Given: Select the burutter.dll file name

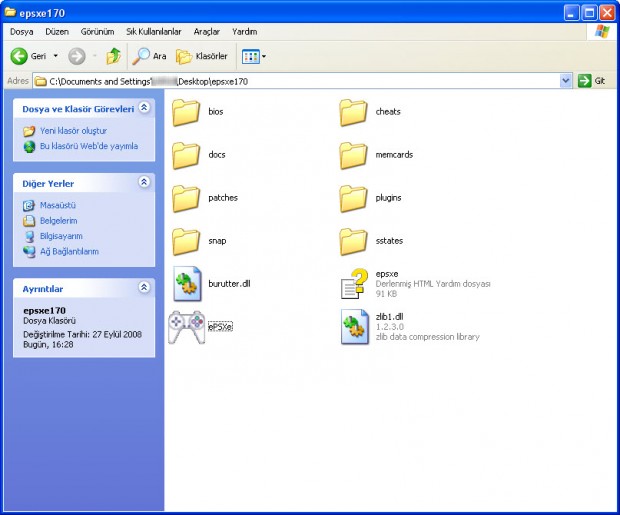Looking at the screenshot, I should coord(229,284).
